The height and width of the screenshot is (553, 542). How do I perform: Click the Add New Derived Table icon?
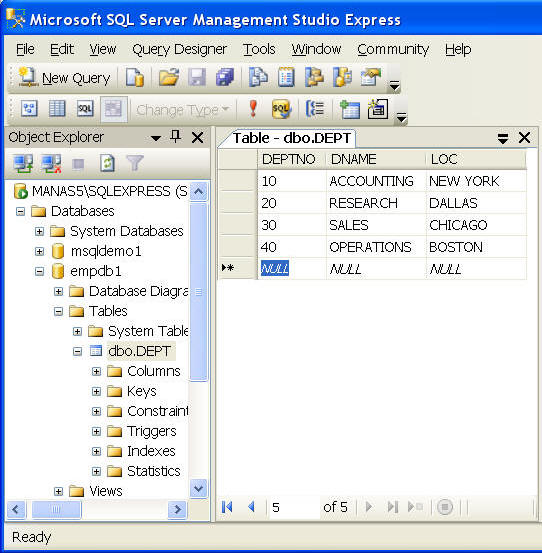[378, 109]
